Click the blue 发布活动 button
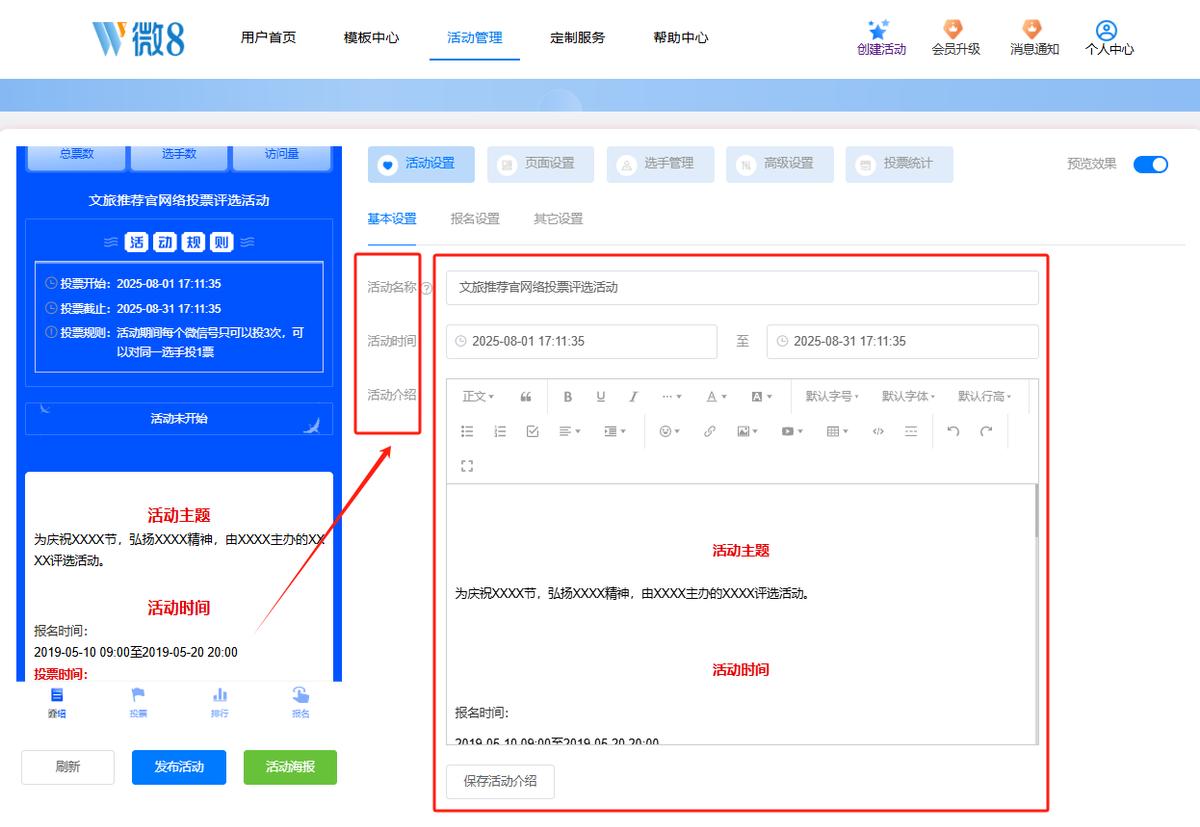This screenshot has width=1200, height=827. pos(179,767)
